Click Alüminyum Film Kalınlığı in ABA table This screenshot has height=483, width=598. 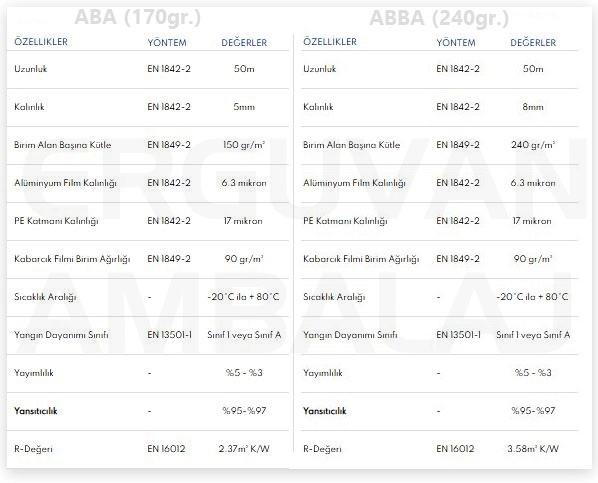65,183
